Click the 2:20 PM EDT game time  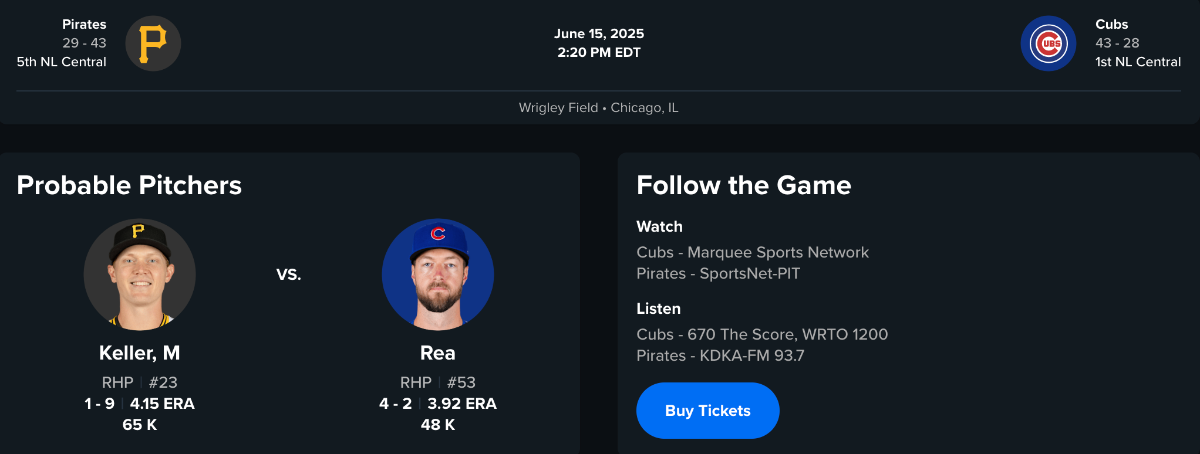pyautogui.click(x=599, y=53)
